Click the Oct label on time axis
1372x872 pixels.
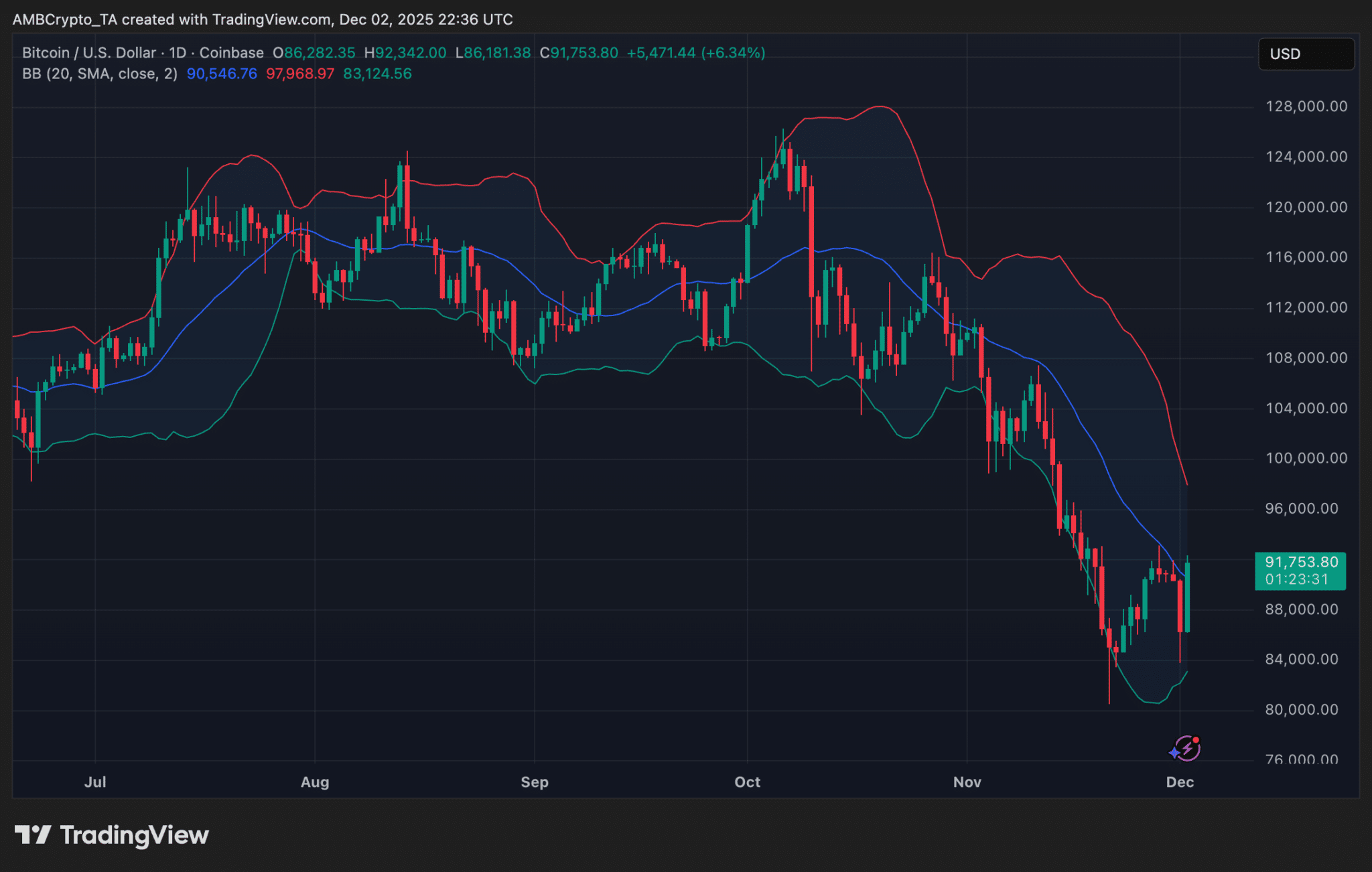pyautogui.click(x=747, y=782)
